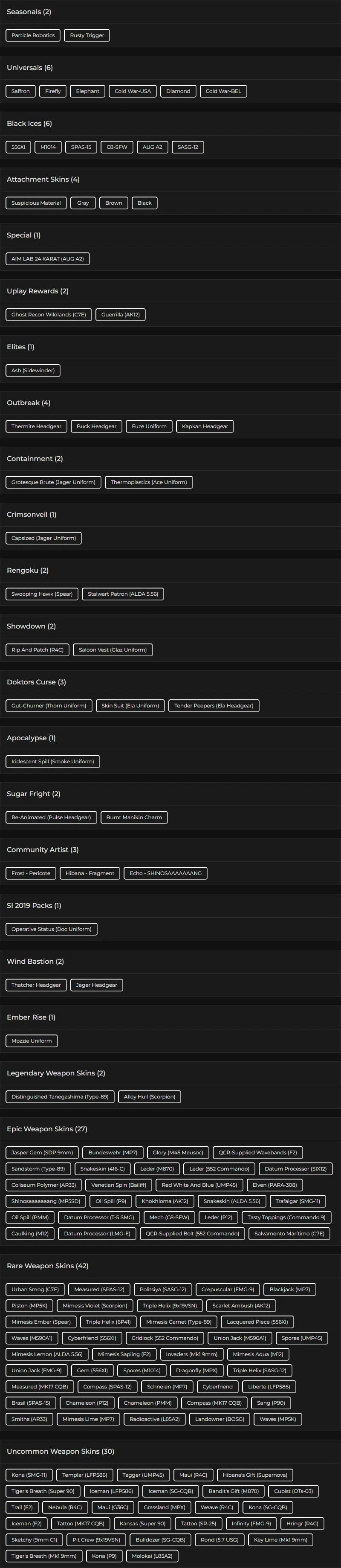341x1568 pixels.
Task: Select Salvamento Marítimo (C7E) epic skin
Action: 289,1233
